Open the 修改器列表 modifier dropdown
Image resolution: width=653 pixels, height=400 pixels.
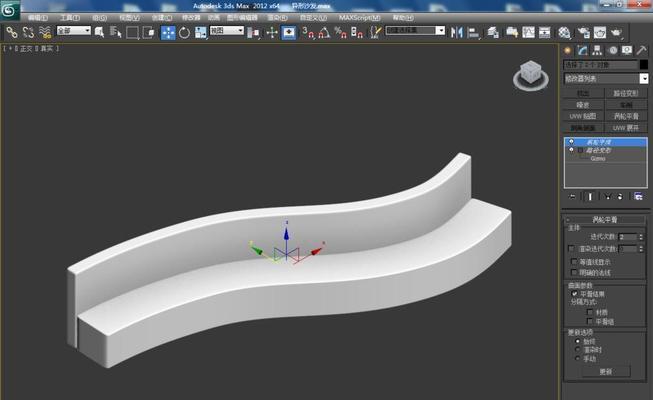(603, 78)
